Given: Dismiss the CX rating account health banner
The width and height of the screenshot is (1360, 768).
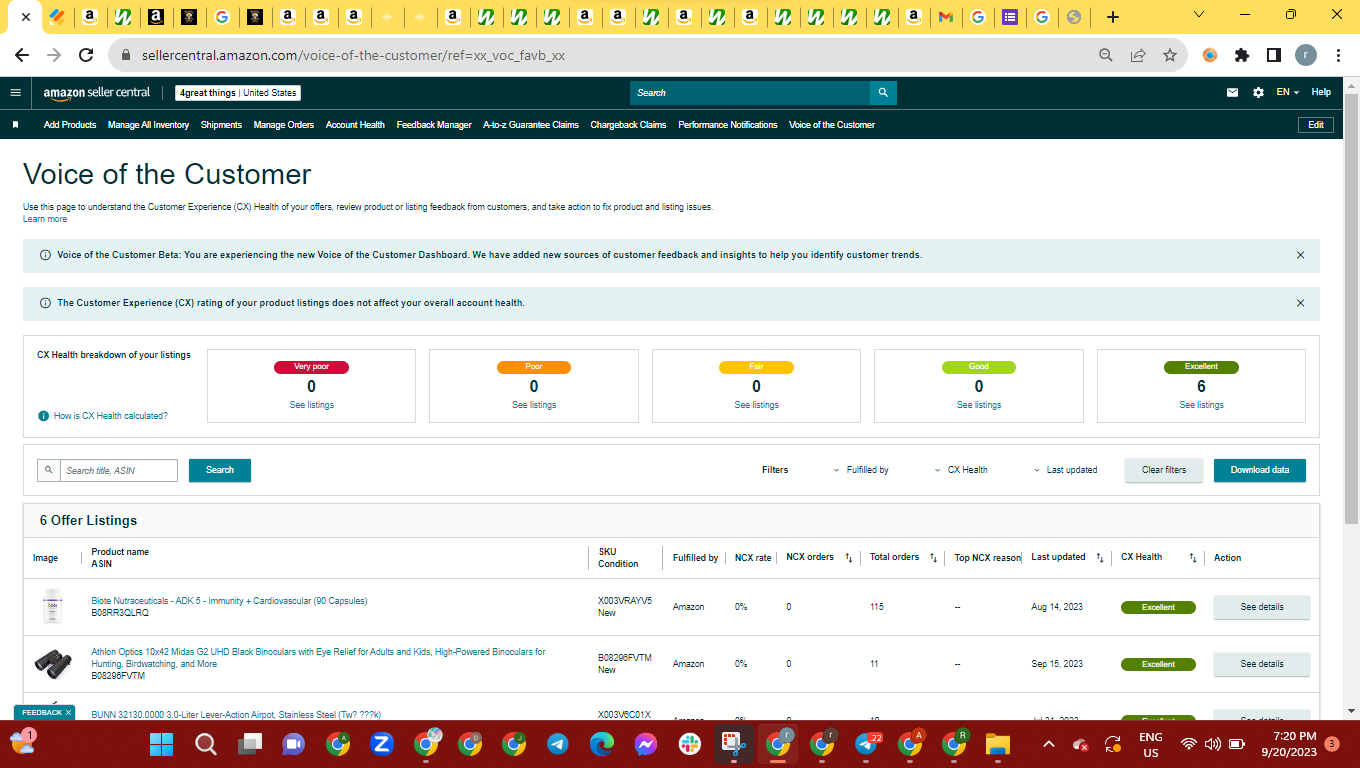Looking at the screenshot, I should pos(1300,303).
